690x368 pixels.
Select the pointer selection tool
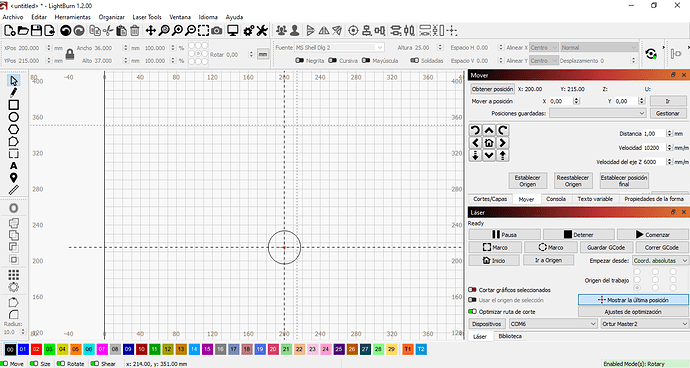[14, 81]
